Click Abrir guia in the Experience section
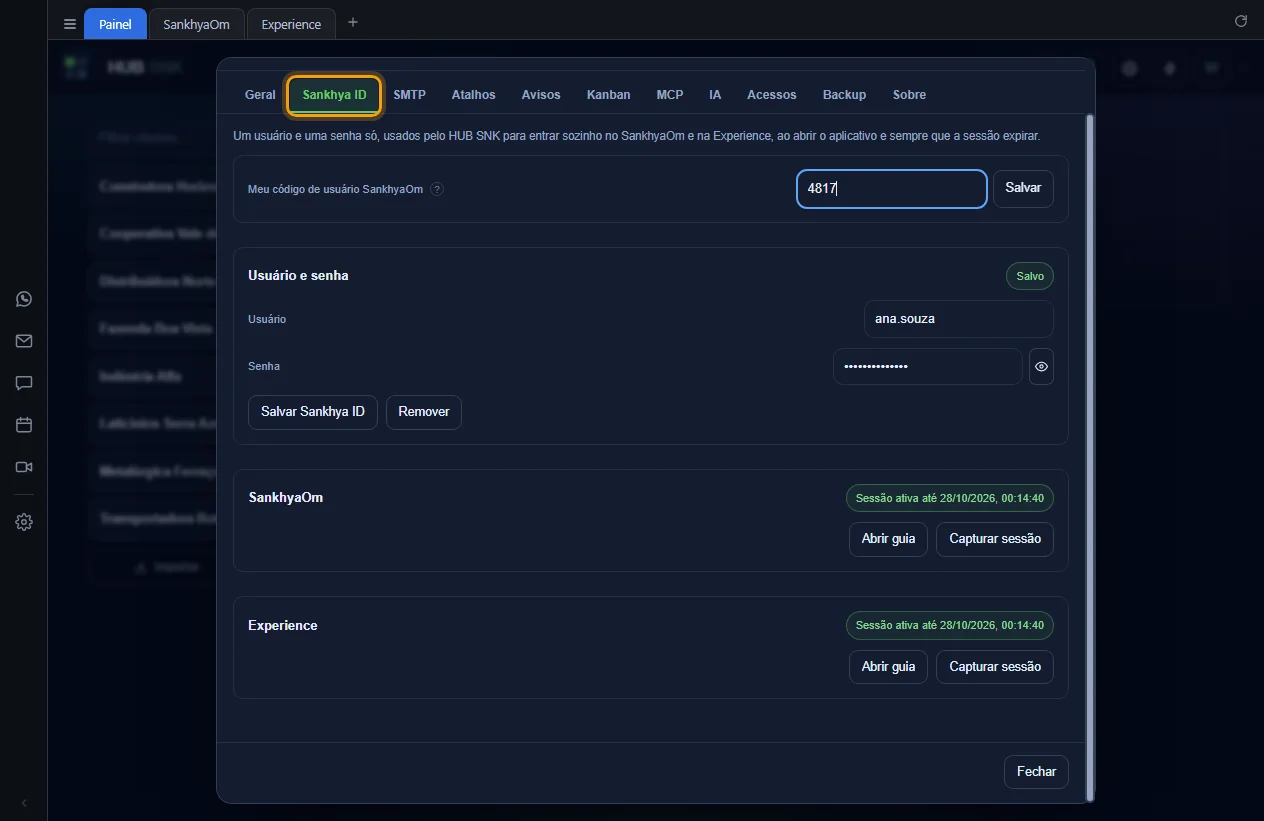Screen dimensions: 1264x821 click(888, 667)
